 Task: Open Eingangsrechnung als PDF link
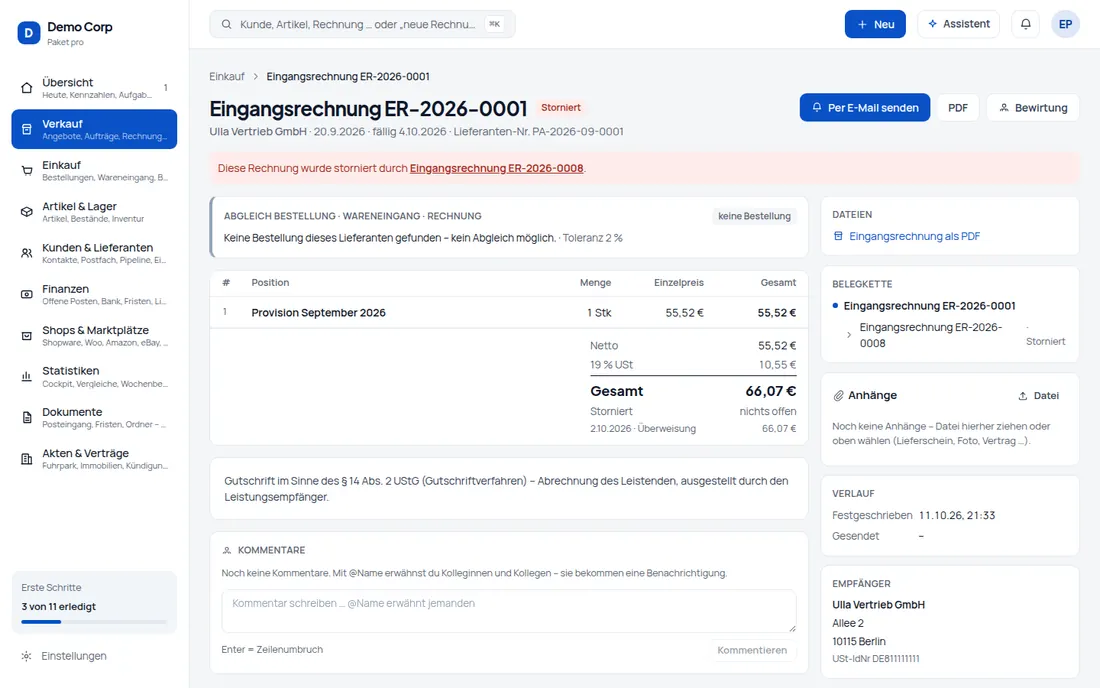[x=914, y=236]
